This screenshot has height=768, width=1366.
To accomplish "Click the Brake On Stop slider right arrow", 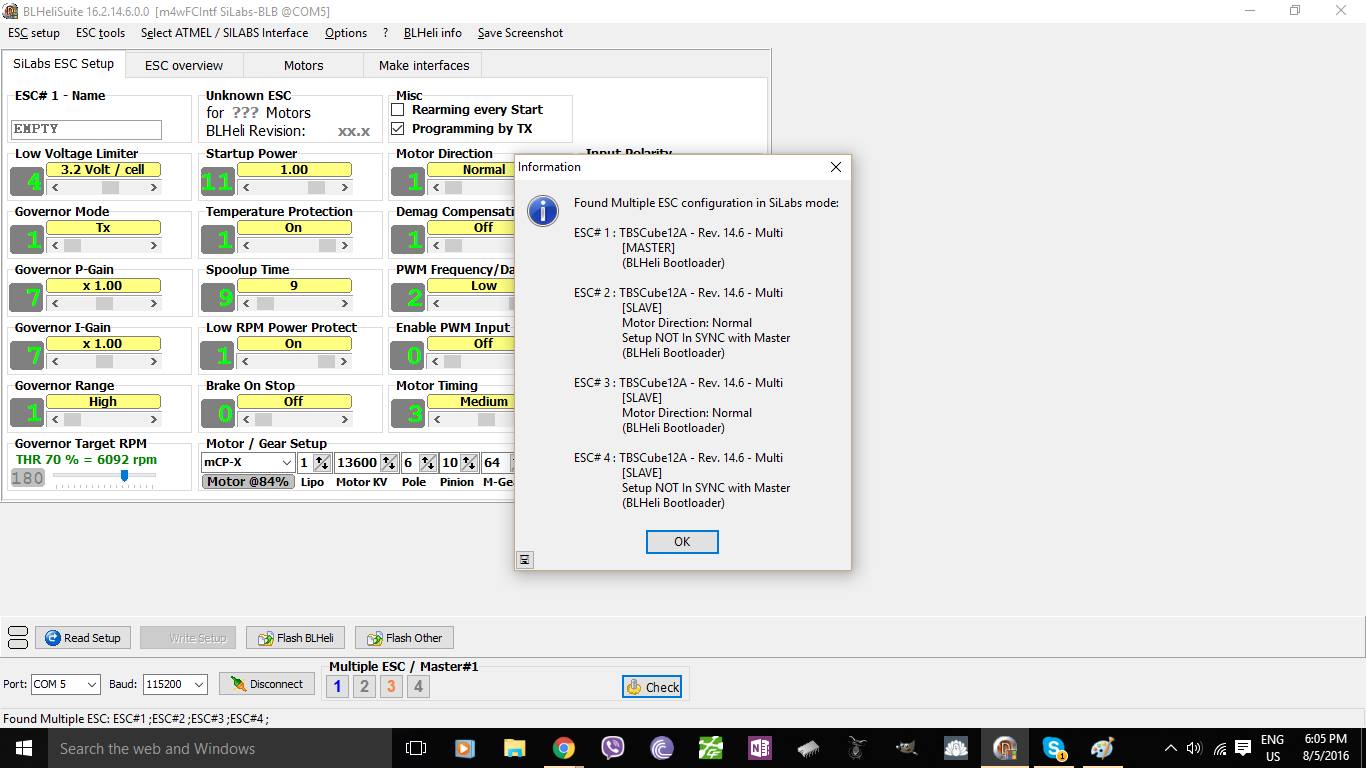I will coord(345,419).
